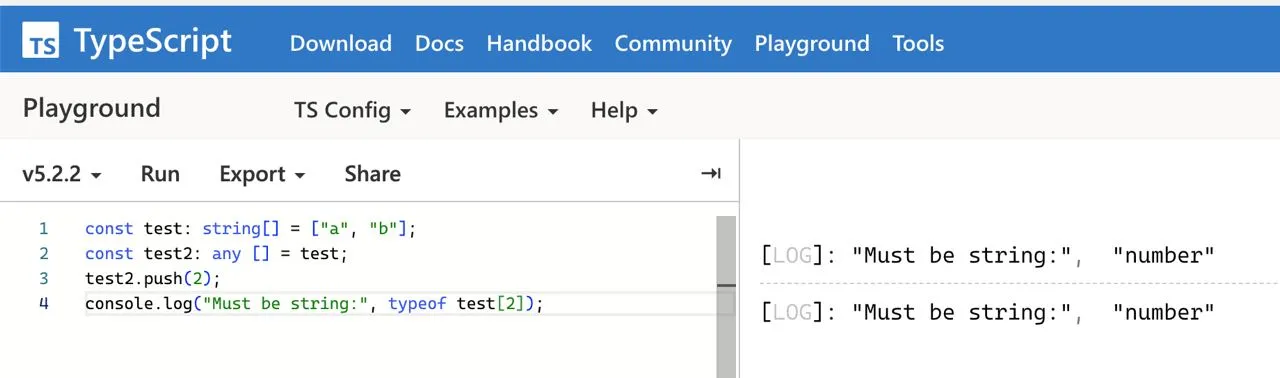The width and height of the screenshot is (1280, 378).
Task: Click the test2.push(2); code line
Action: 152,279
